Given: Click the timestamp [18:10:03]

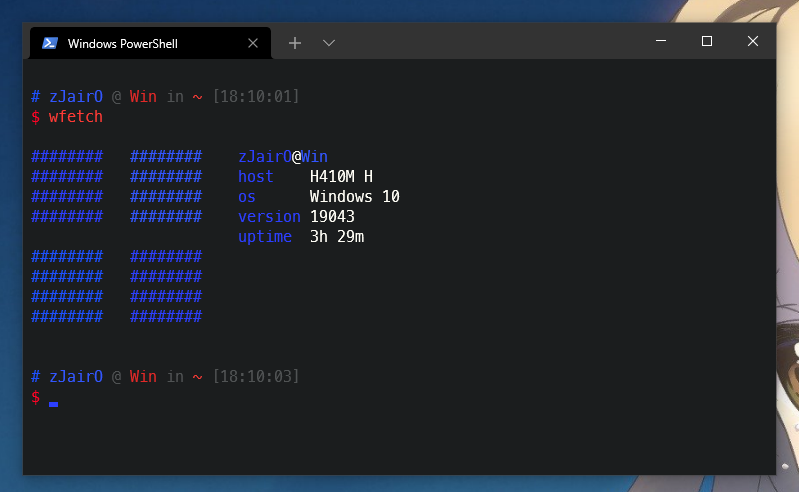Looking at the screenshot, I should 256,376.
